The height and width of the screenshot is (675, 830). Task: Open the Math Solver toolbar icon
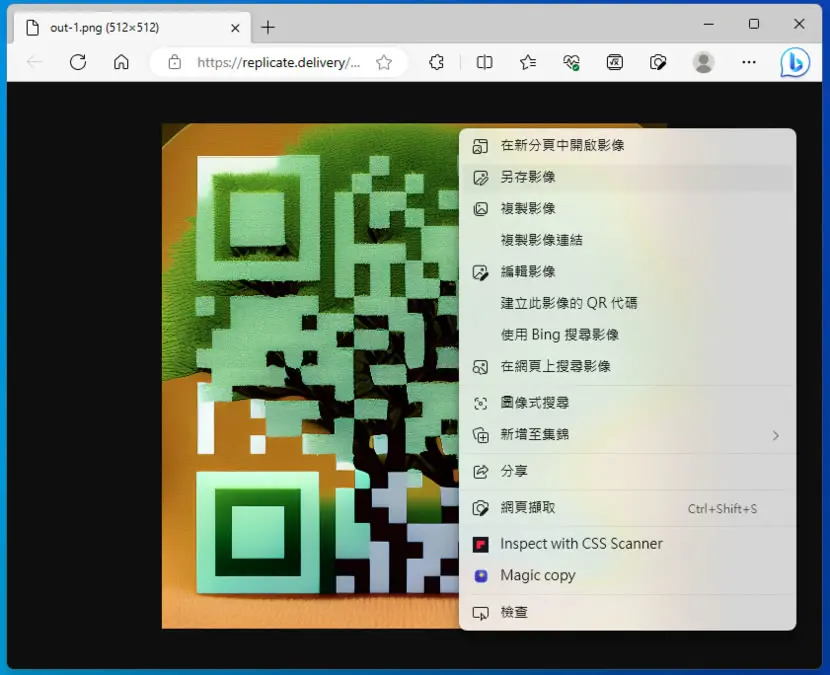pos(615,62)
